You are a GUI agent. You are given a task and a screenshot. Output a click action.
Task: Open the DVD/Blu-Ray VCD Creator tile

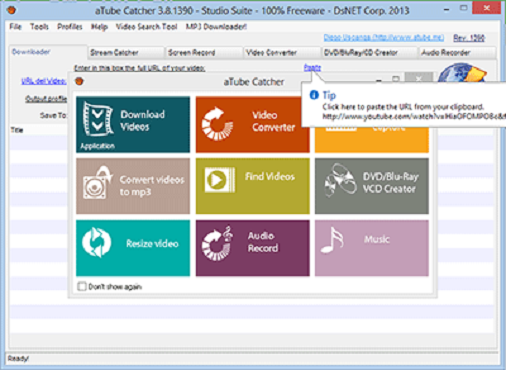pos(372,186)
